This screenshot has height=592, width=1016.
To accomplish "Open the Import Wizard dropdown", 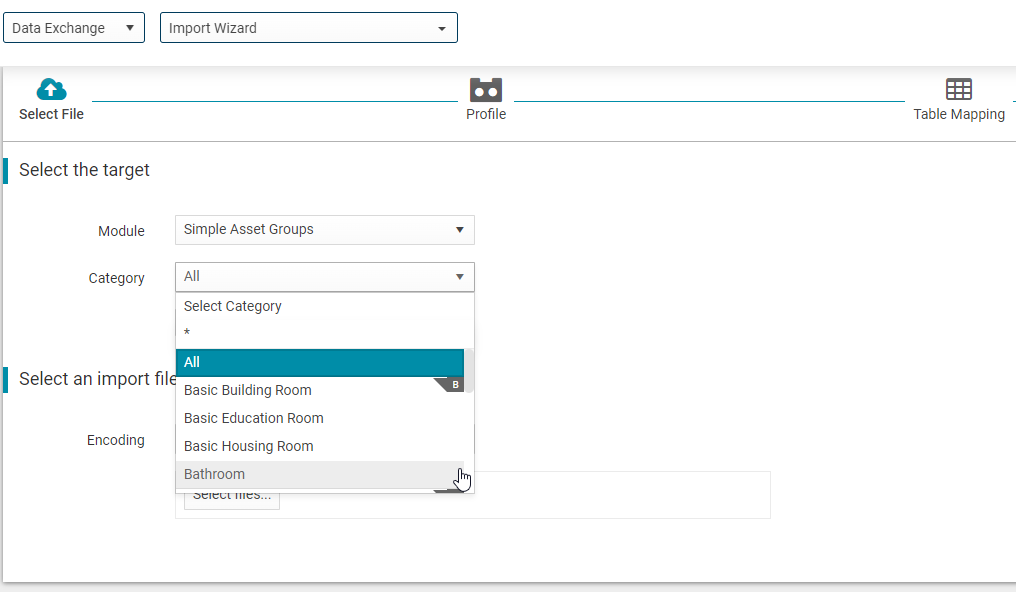I will (308, 28).
